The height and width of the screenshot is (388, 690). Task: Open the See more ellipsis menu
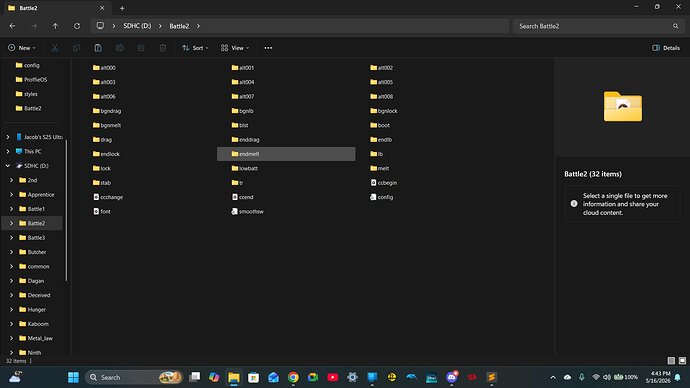click(x=268, y=48)
